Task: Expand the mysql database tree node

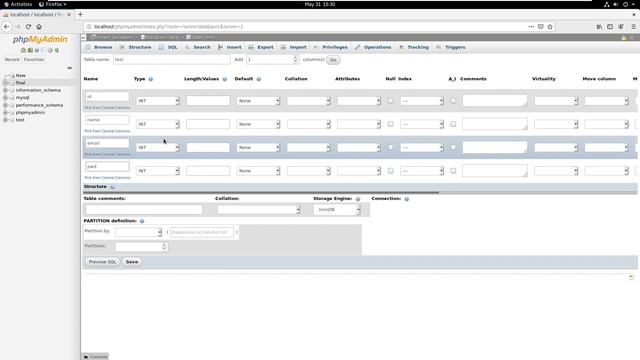Action: (x=5, y=98)
